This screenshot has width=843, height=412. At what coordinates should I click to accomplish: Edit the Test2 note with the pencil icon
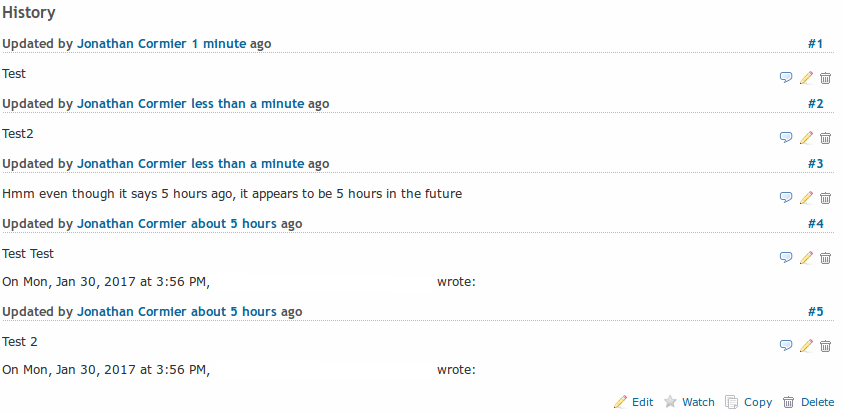(806, 138)
